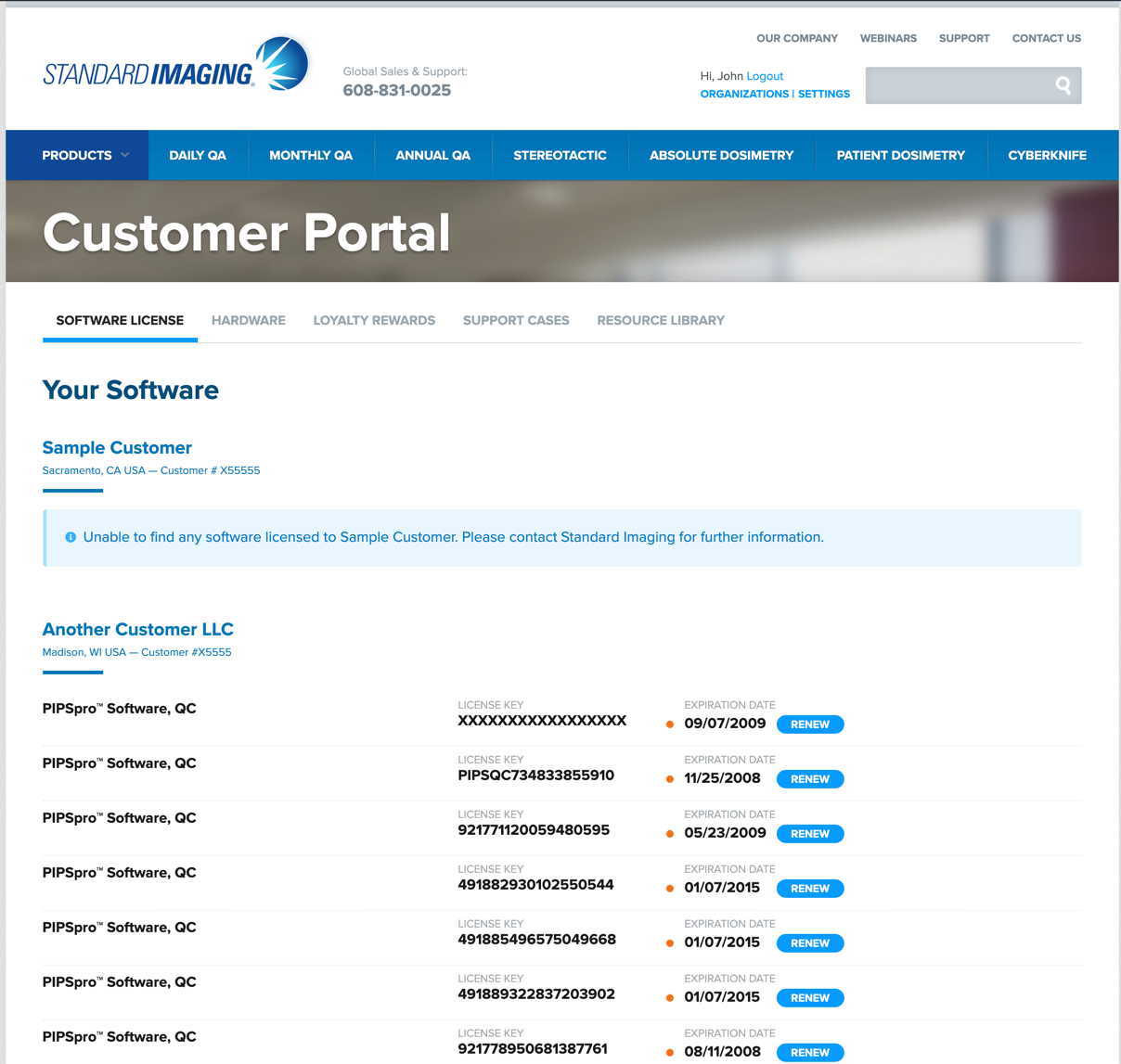Renew the license expiring 05/23/2009
The image size is (1121, 1064).
810,834
